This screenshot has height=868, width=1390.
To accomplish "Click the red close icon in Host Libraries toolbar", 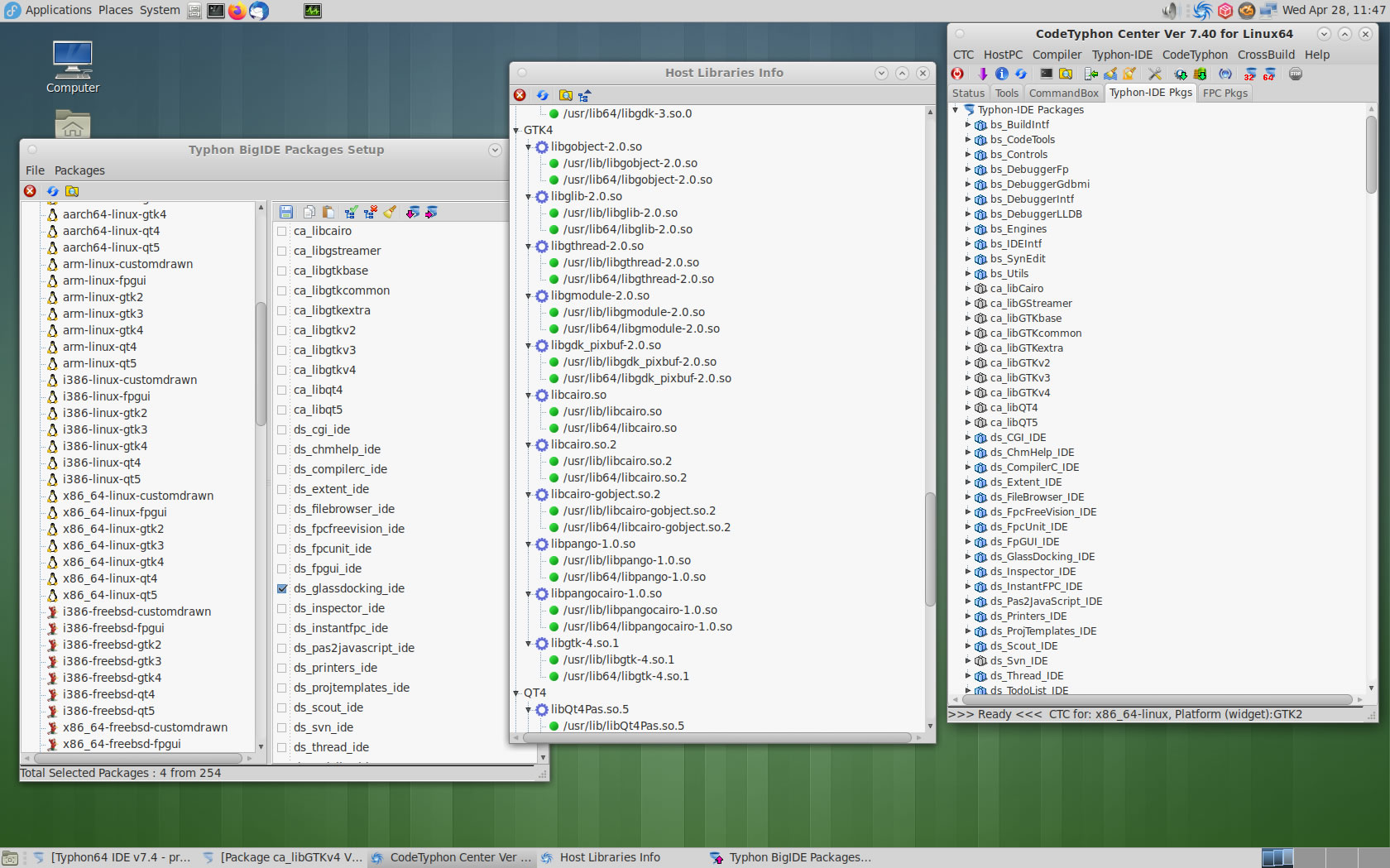I will click(520, 95).
